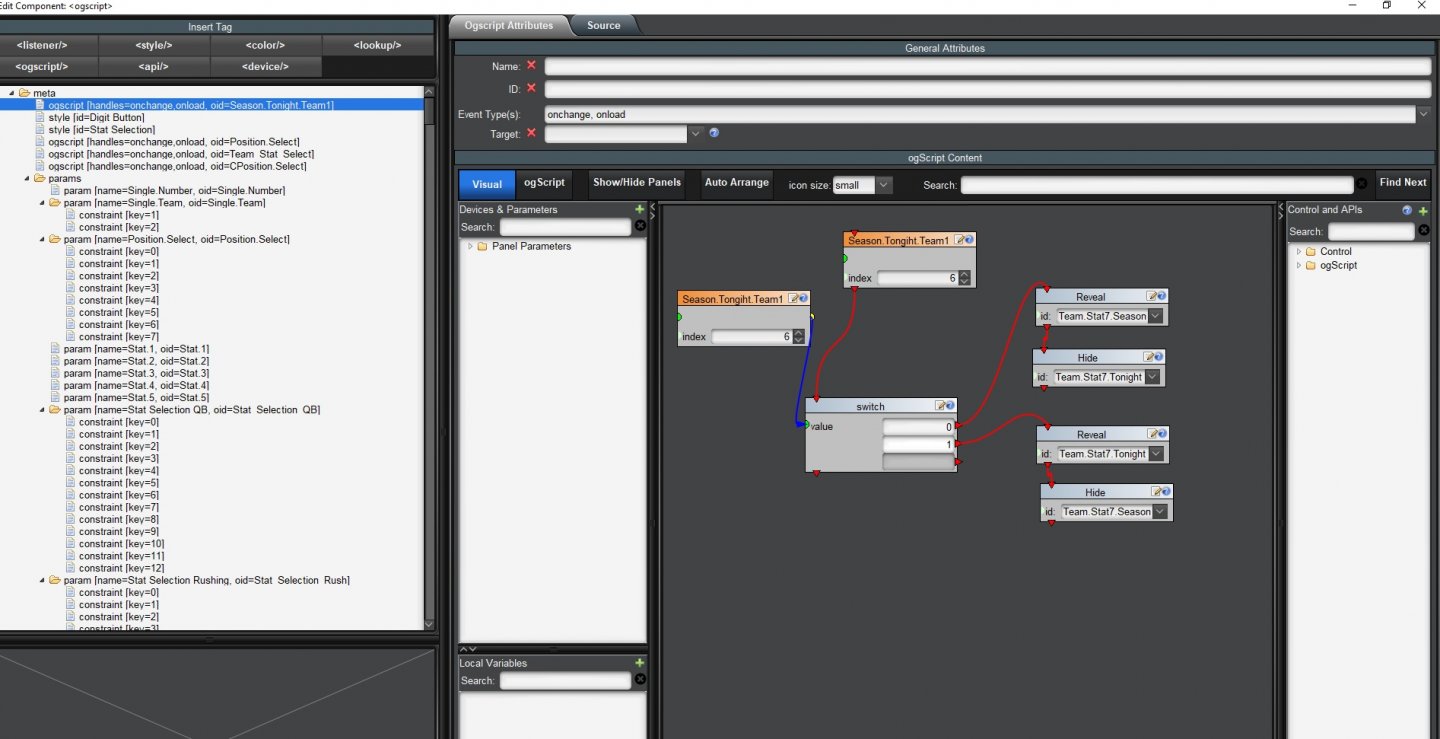Image resolution: width=1440 pixels, height=739 pixels.
Task: Open the Event Type(s) dropdown arrow
Action: coord(1423,114)
